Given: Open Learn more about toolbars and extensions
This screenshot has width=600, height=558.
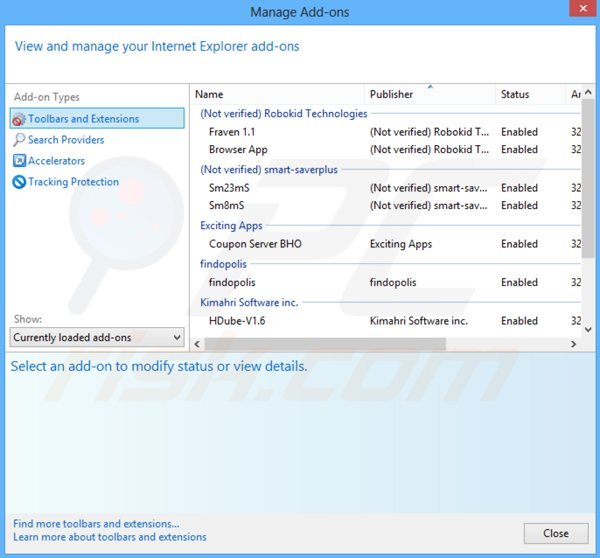Looking at the screenshot, I should click(x=110, y=537).
